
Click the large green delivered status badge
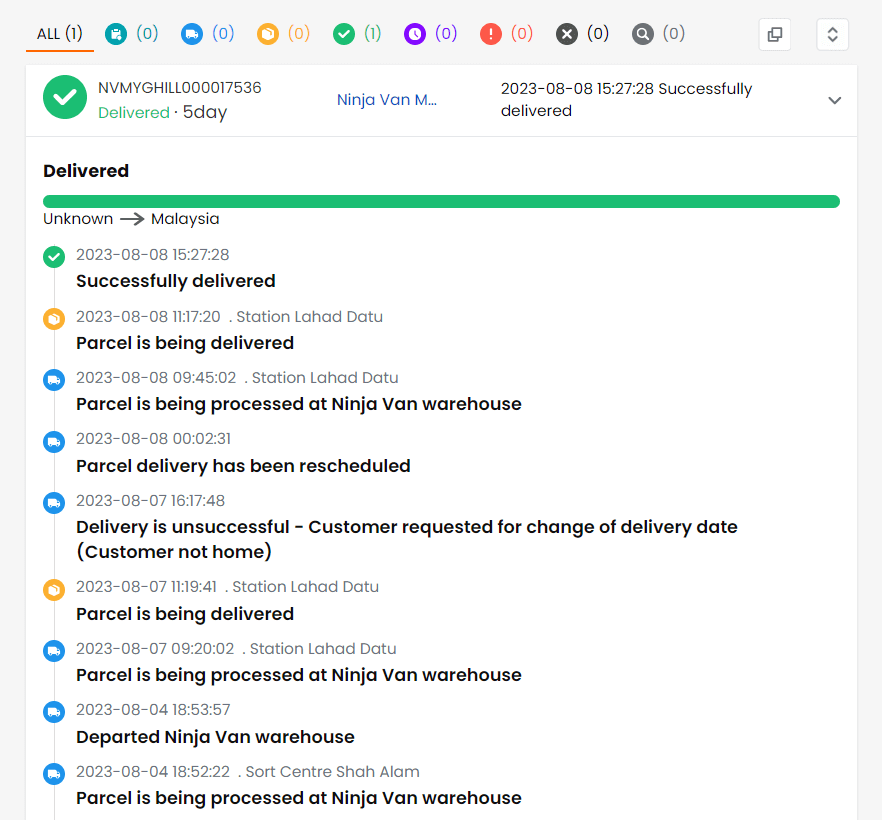[65, 98]
